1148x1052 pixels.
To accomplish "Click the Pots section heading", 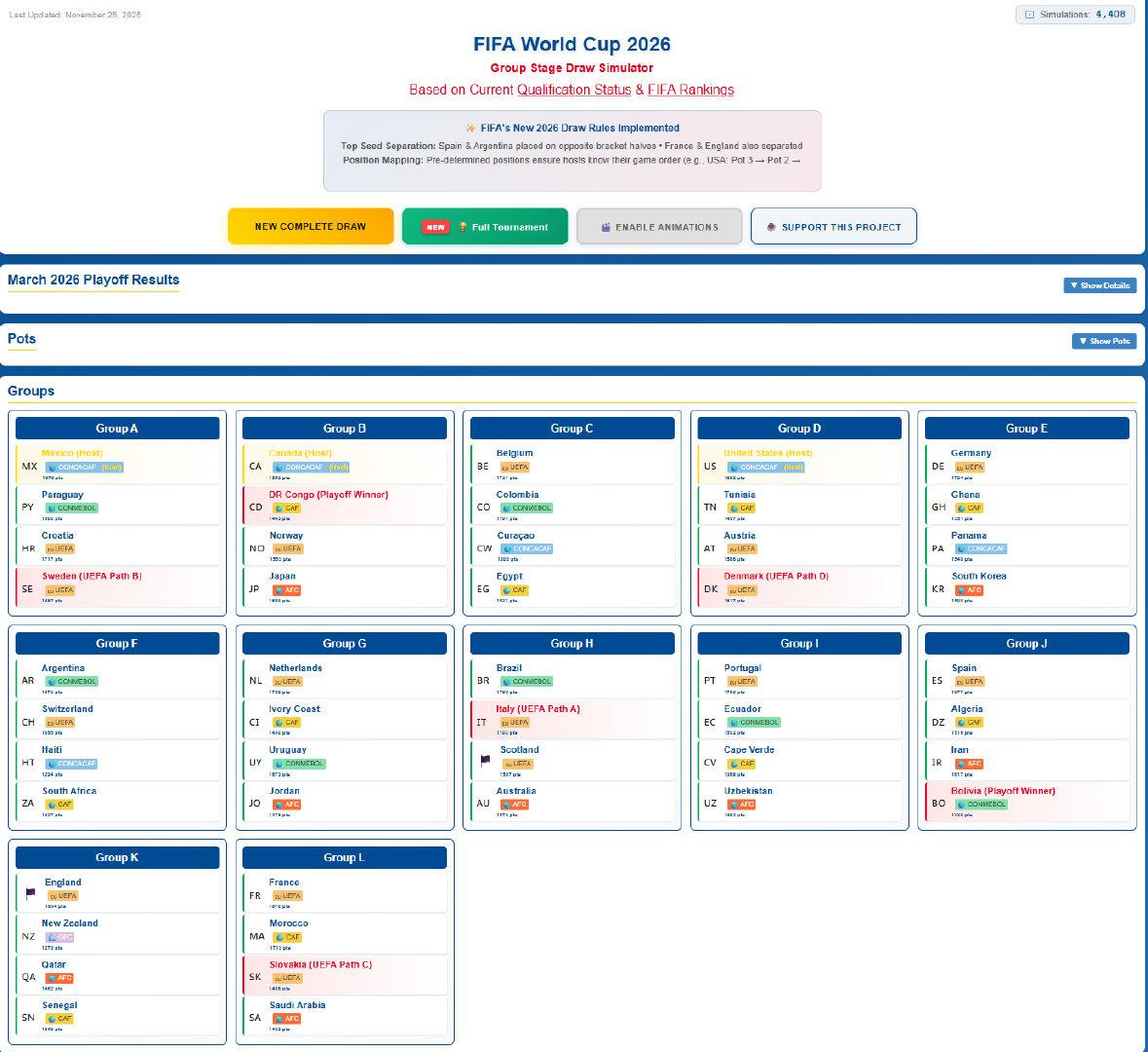I will click(x=21, y=338).
